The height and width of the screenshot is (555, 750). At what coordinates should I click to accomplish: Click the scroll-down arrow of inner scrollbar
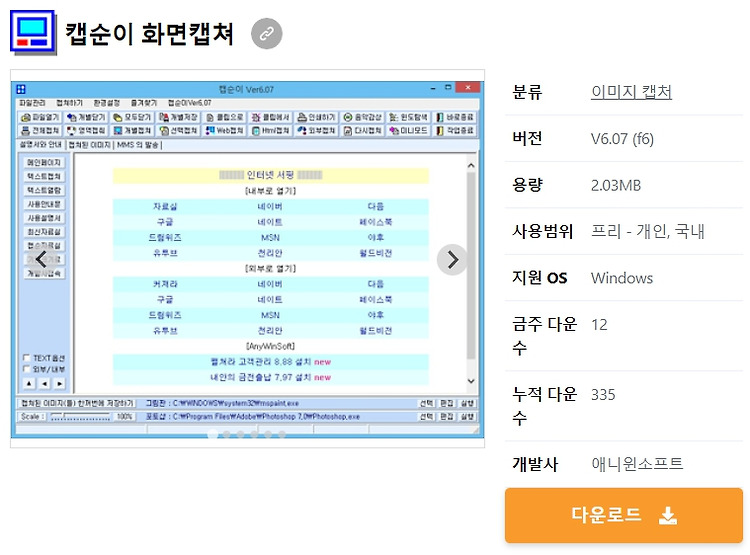coord(471,381)
